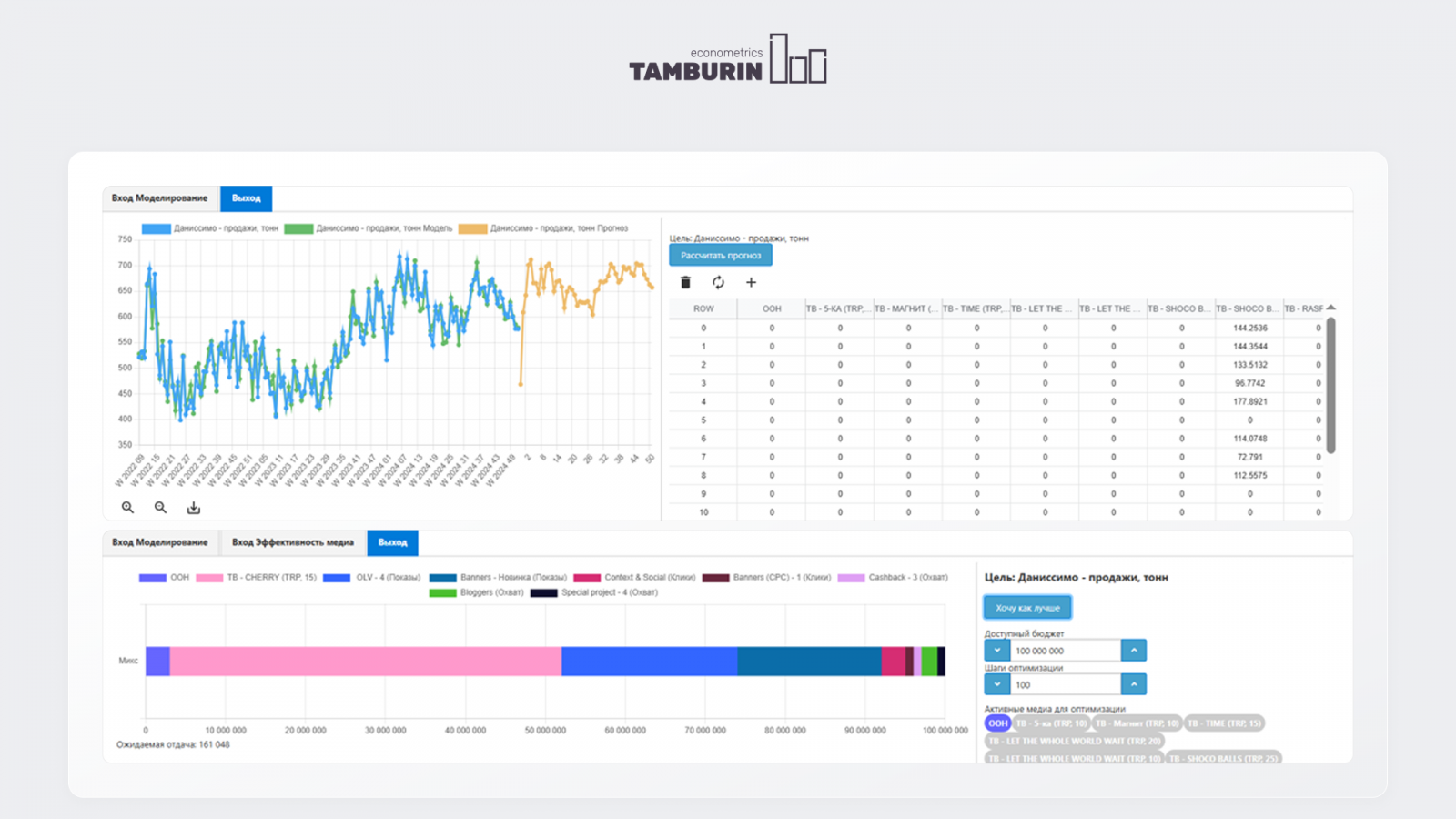The height and width of the screenshot is (819, 1456).
Task: Click the pink ТВ - CHERRY legend swatch
Action: pyautogui.click(x=209, y=578)
